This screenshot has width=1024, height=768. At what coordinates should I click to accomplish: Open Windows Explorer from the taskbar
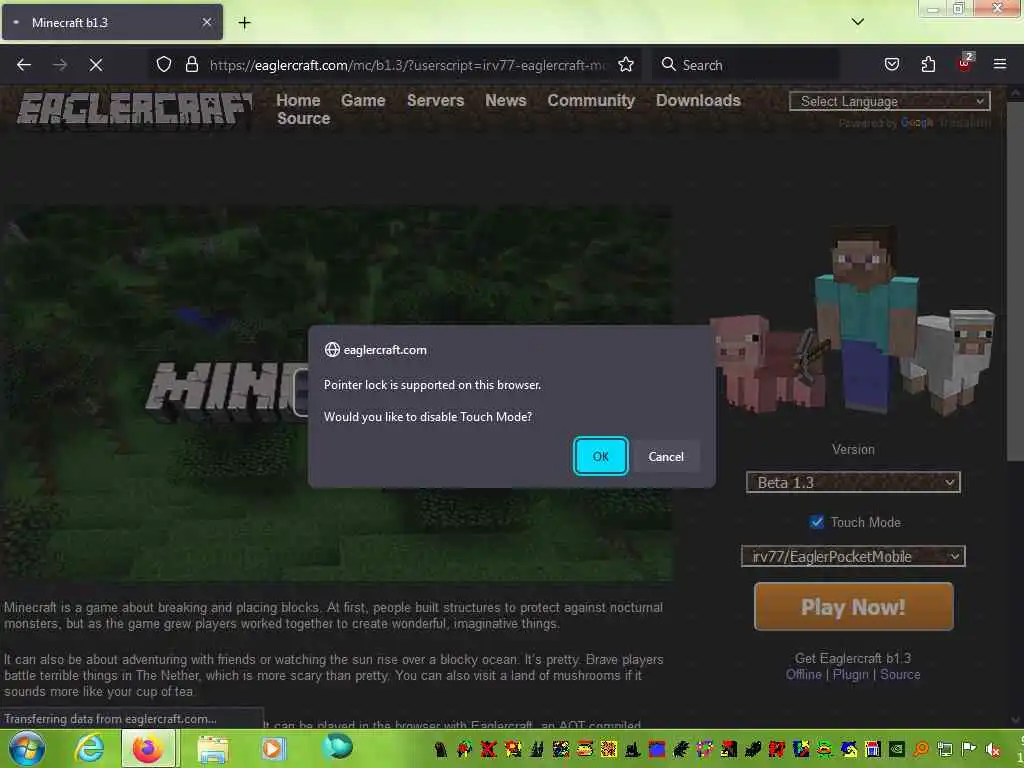tap(213, 748)
